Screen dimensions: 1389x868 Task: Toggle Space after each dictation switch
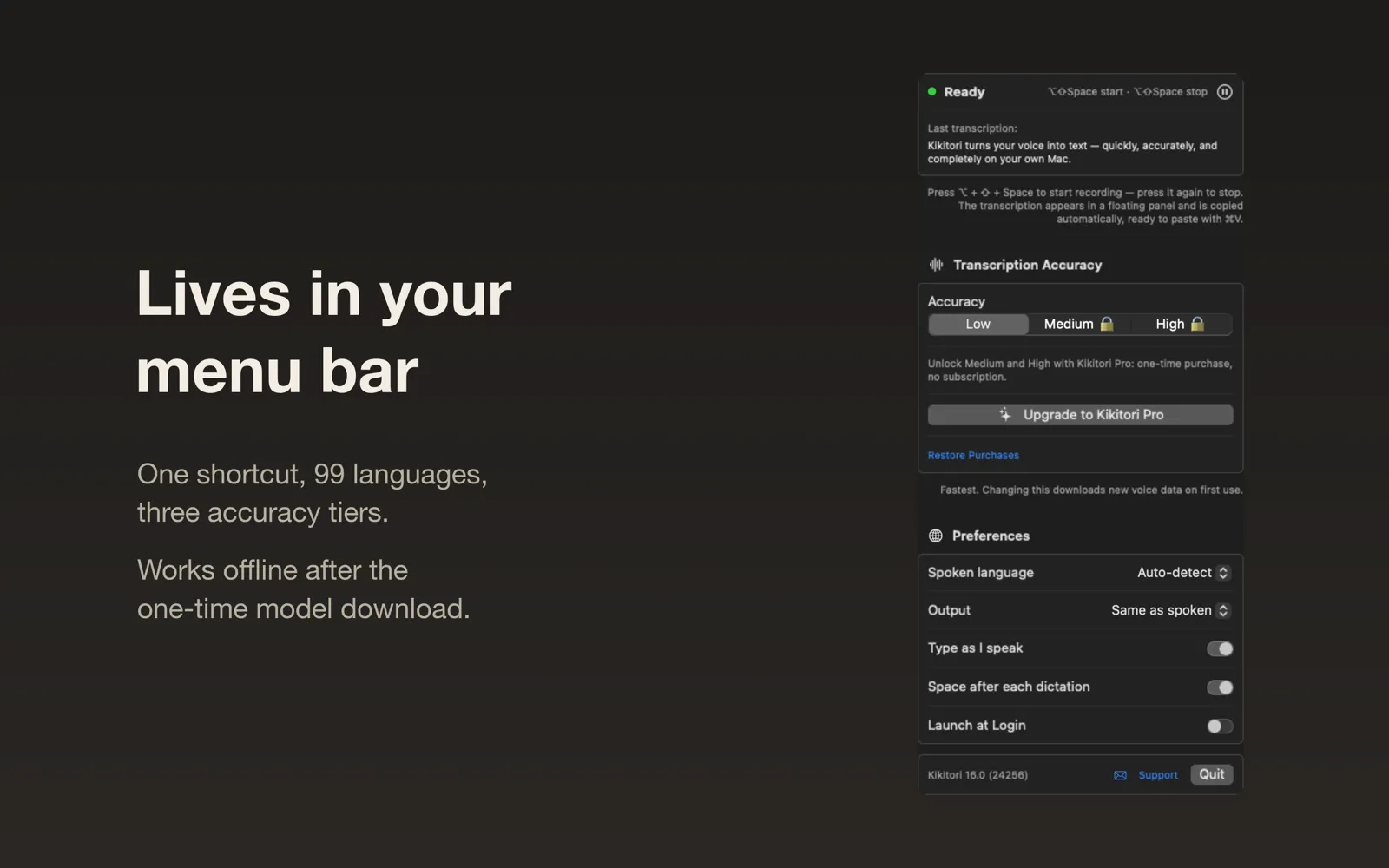(1220, 687)
